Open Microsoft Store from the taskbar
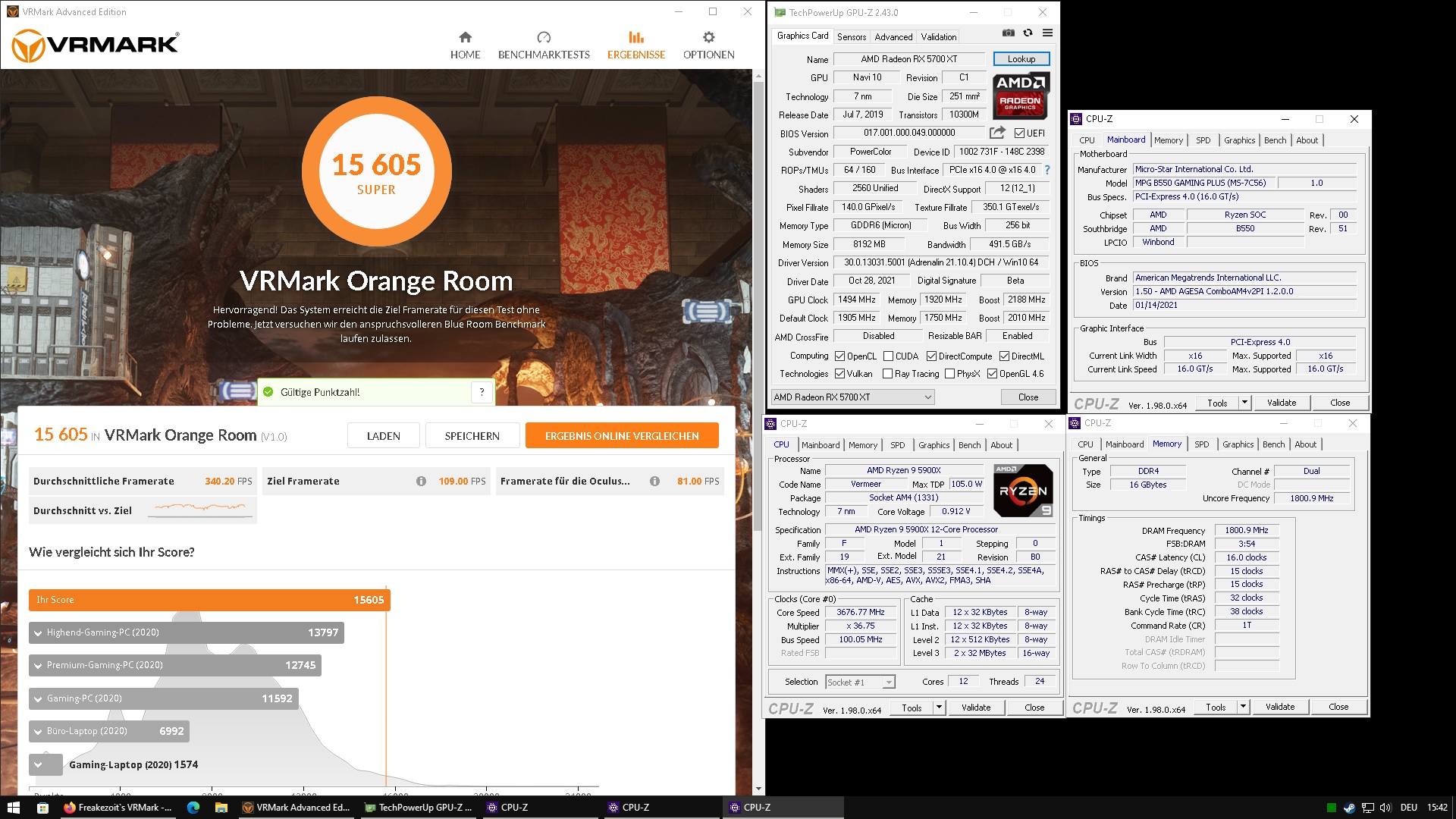The image size is (1456, 819). click(42, 808)
